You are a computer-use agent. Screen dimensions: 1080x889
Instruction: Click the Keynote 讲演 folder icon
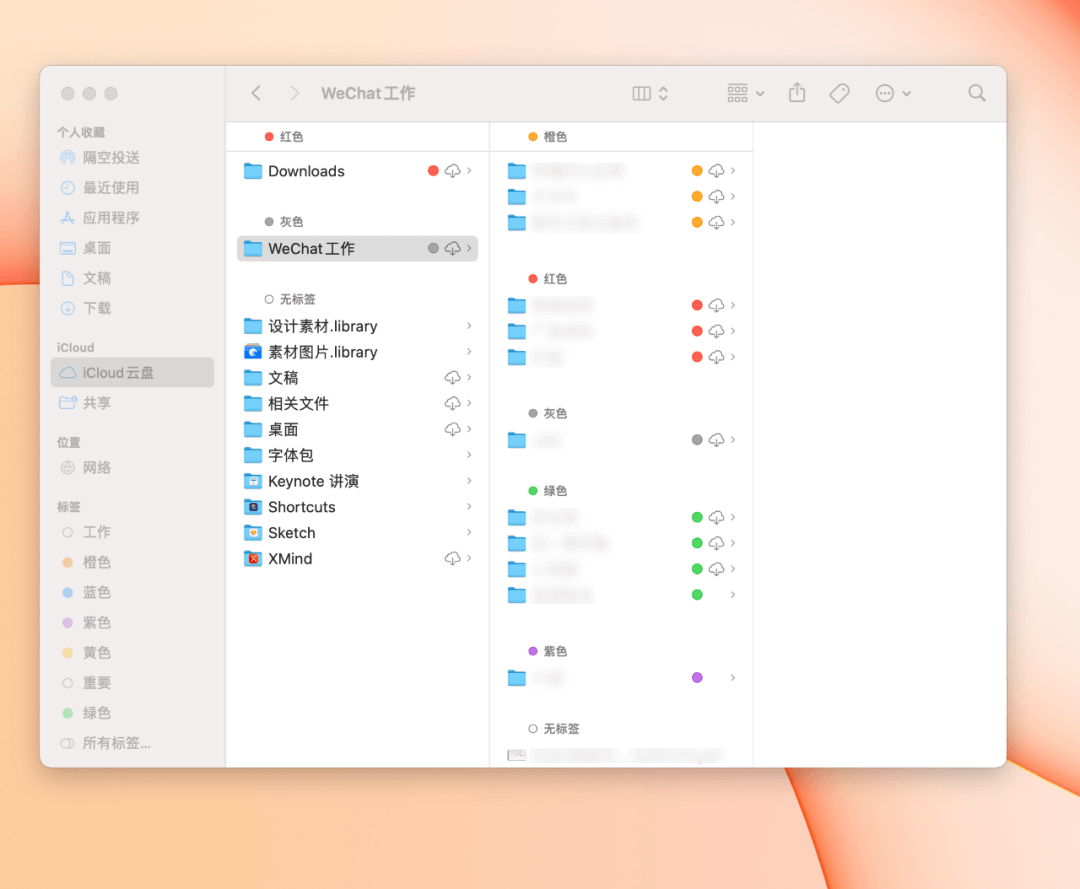(x=253, y=481)
